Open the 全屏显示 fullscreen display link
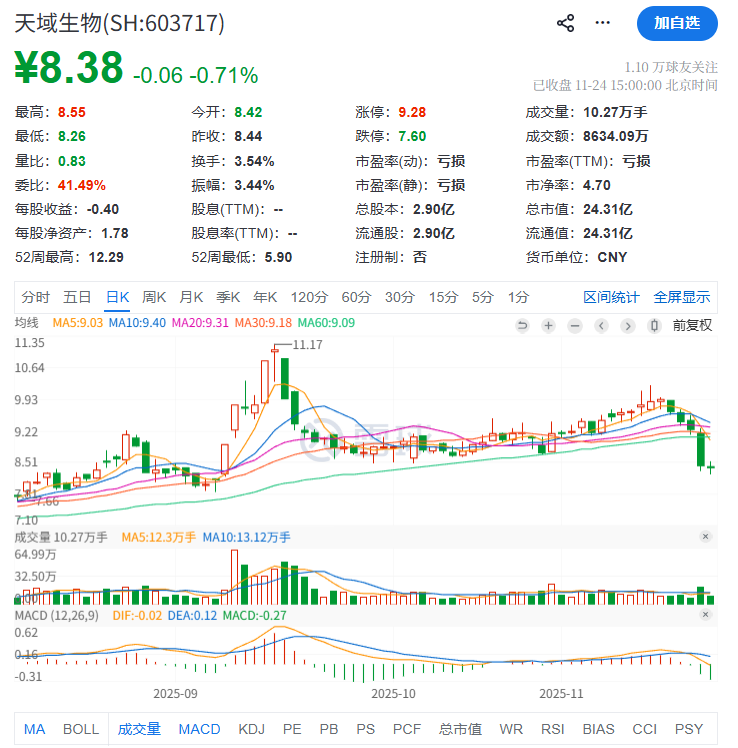Screen dimensions: 738x748 click(x=682, y=297)
